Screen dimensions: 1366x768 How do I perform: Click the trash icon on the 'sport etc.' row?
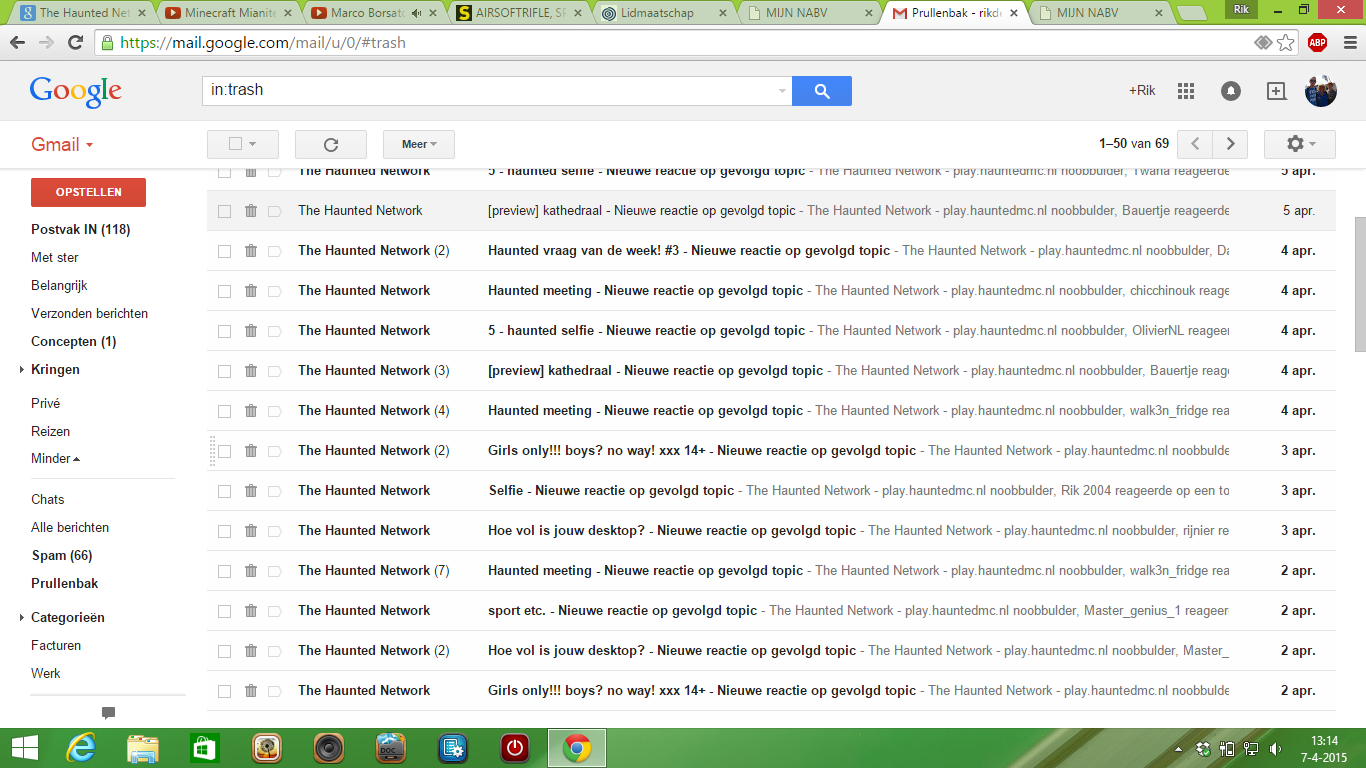pos(250,610)
